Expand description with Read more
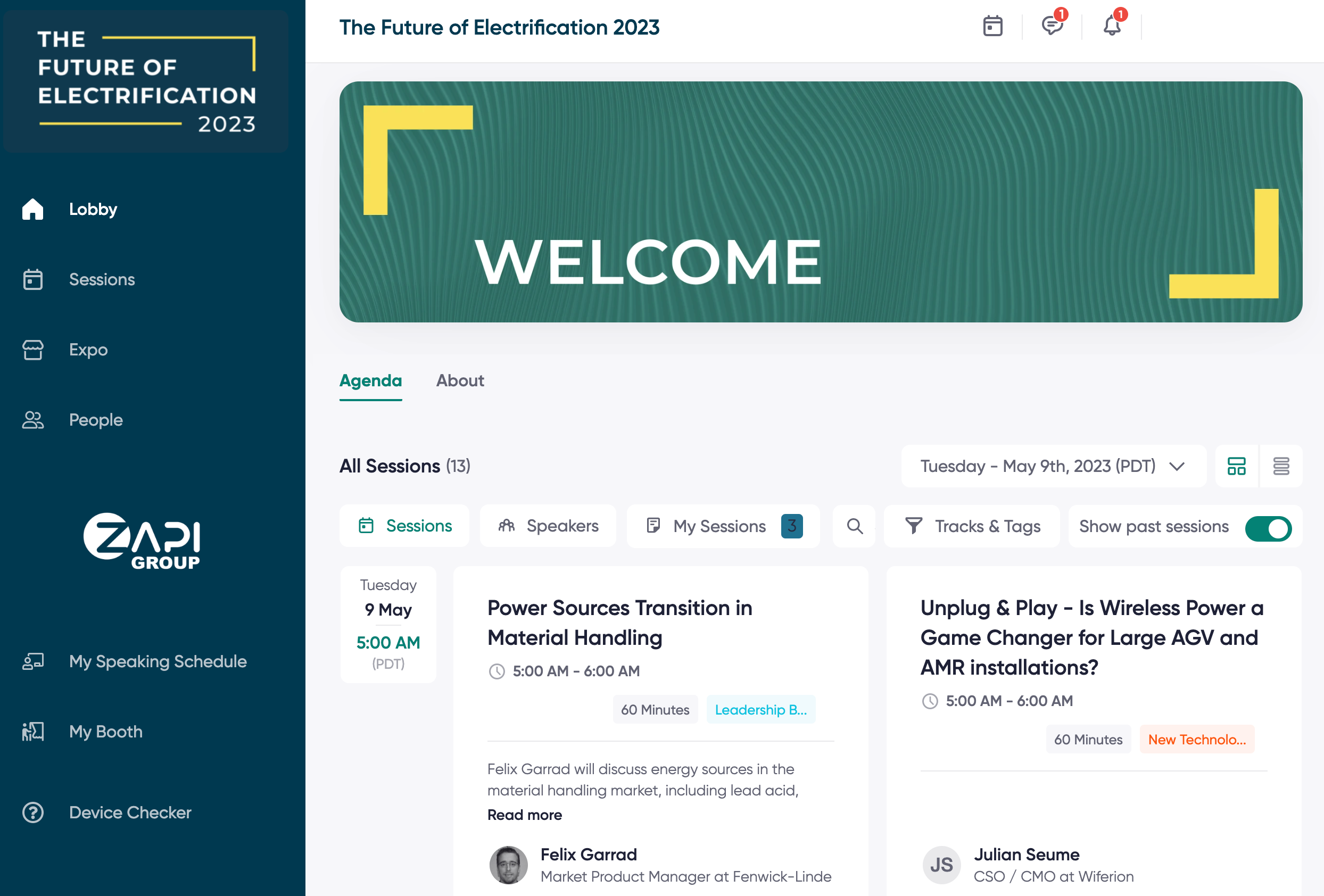Image resolution: width=1324 pixels, height=896 pixels. [524, 815]
